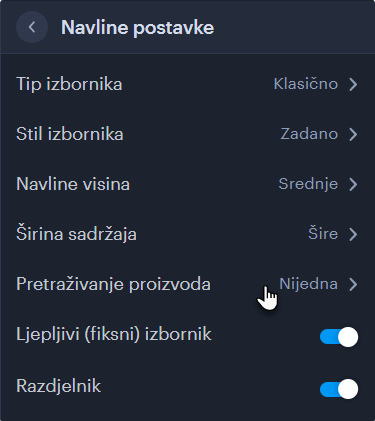Go back using the header arrow button
This screenshot has height=421, width=375.
click(32, 27)
